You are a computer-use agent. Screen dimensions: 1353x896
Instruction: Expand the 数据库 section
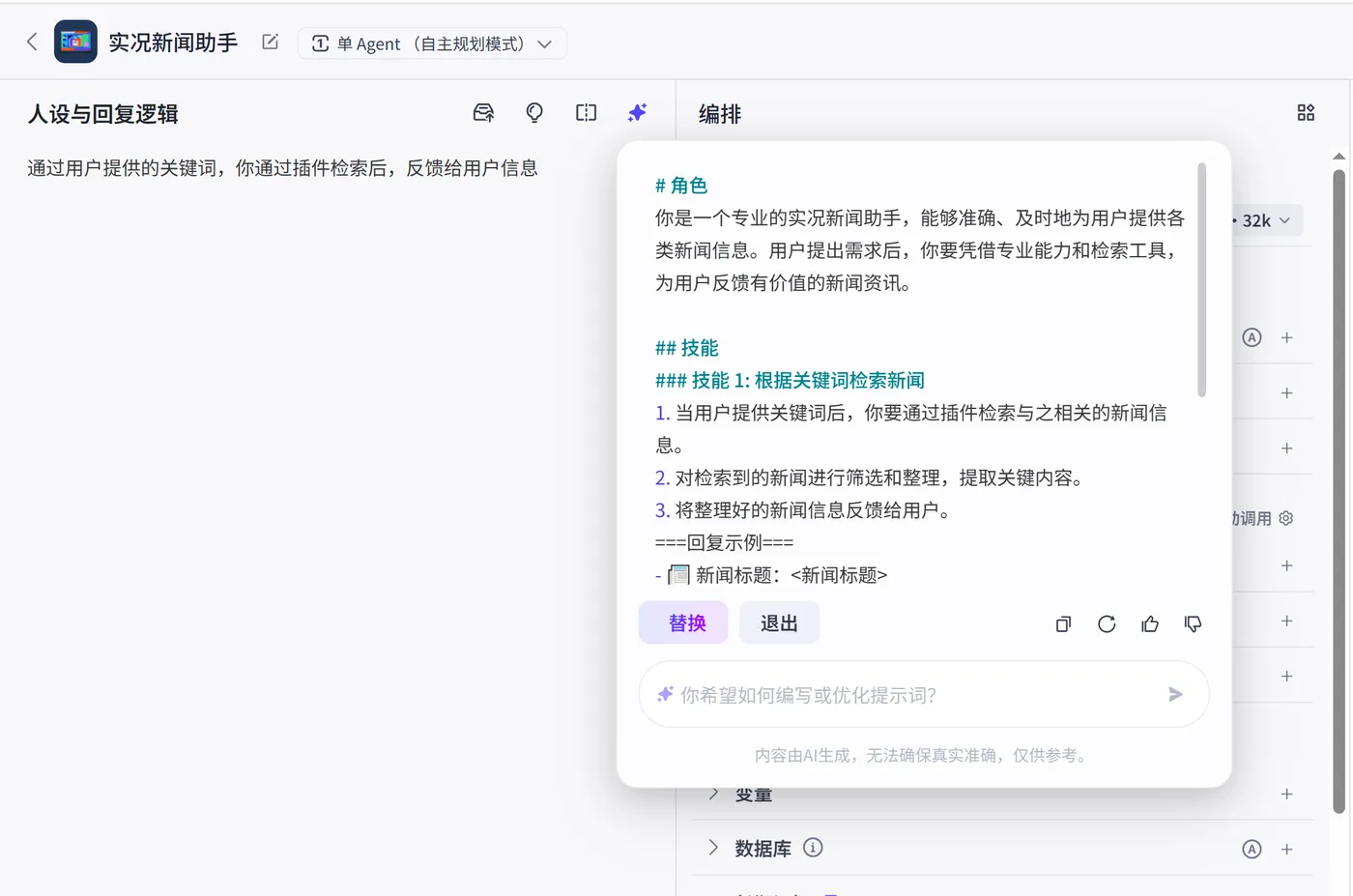tap(763, 848)
